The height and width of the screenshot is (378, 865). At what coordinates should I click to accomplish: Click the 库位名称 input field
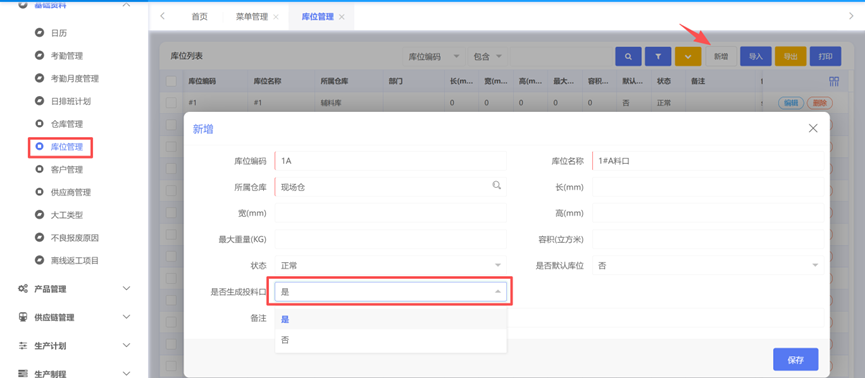coord(708,161)
